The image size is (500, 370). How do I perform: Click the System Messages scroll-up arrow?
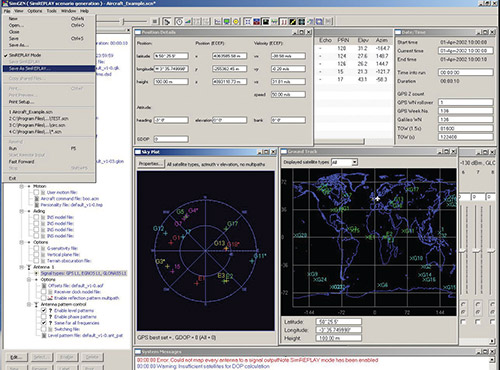coord(493,360)
